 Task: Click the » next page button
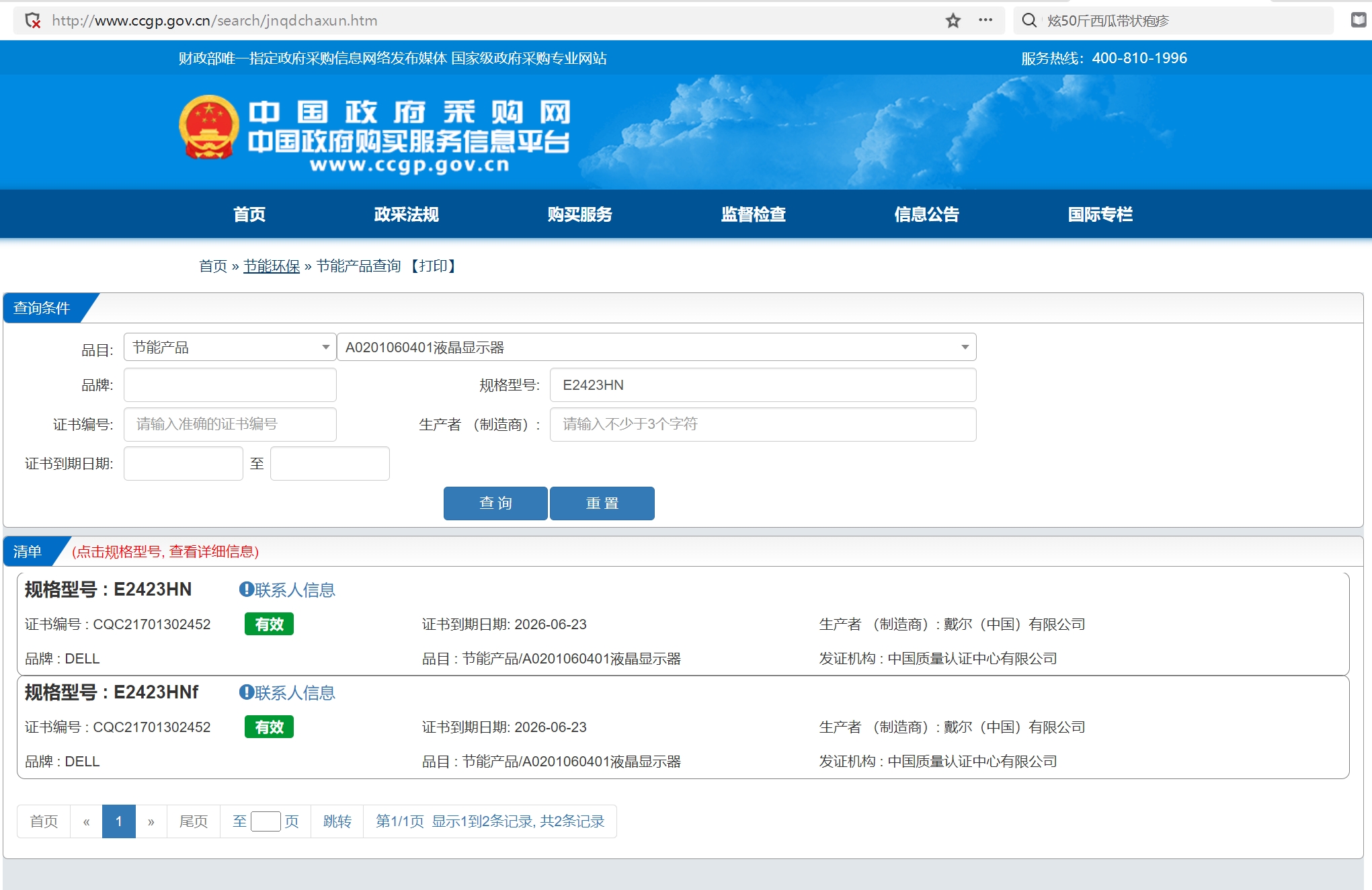coord(151,821)
